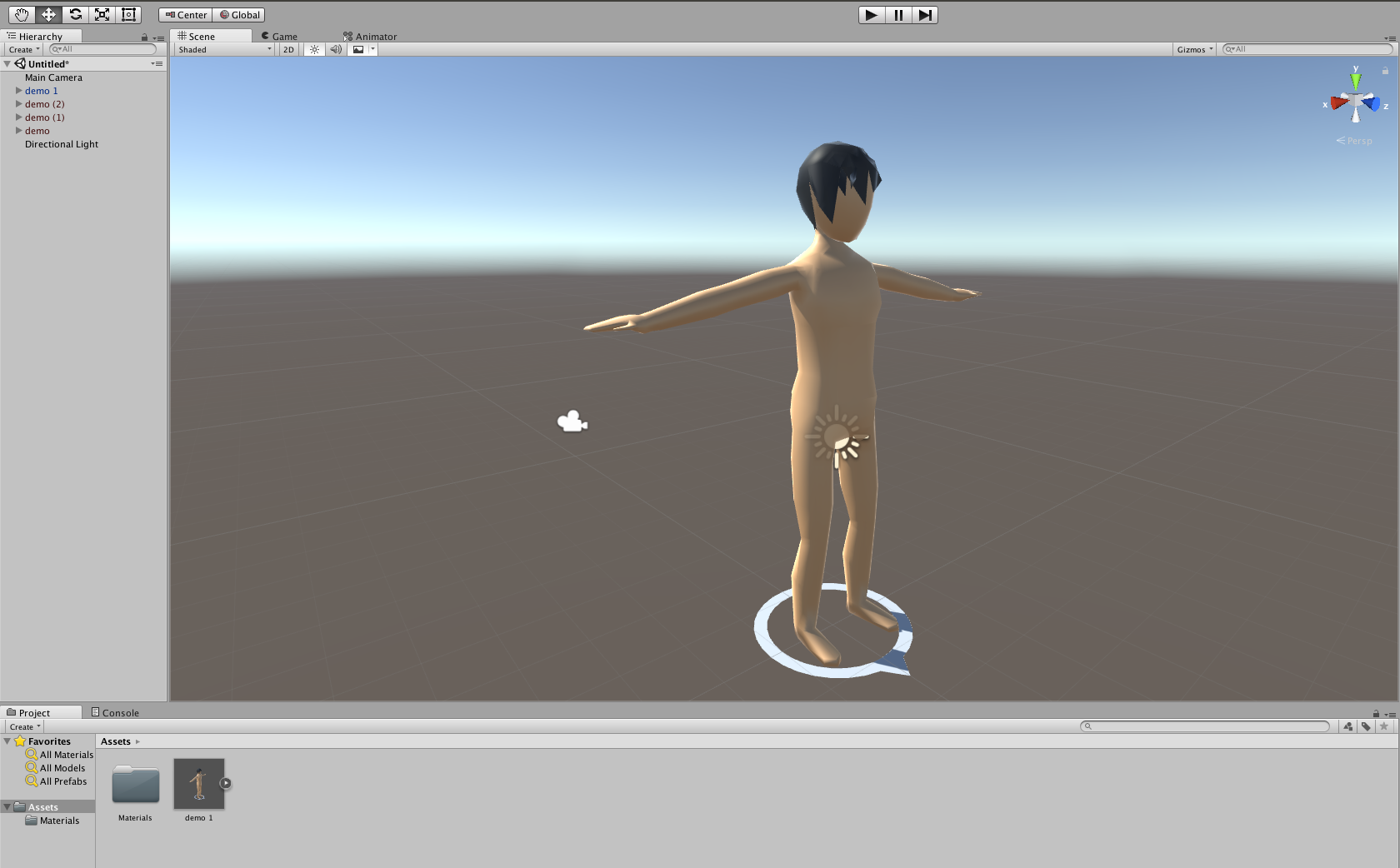This screenshot has width=1400, height=868.
Task: Click the Project search field
Action: tap(1205, 726)
